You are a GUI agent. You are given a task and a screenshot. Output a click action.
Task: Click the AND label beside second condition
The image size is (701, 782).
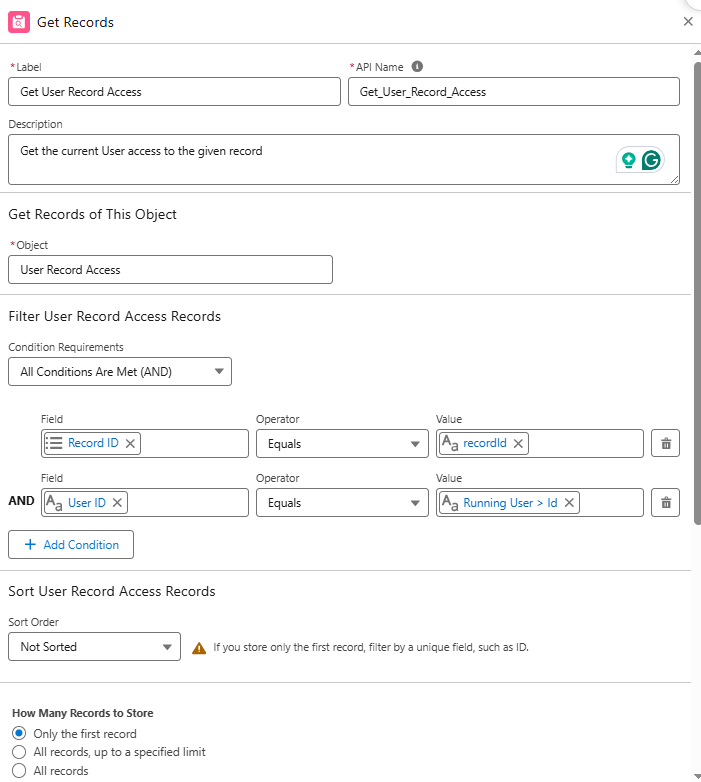(x=21, y=501)
